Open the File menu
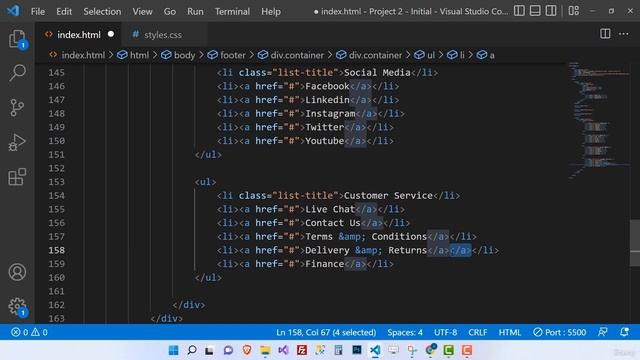640x360 pixels. pos(38,11)
